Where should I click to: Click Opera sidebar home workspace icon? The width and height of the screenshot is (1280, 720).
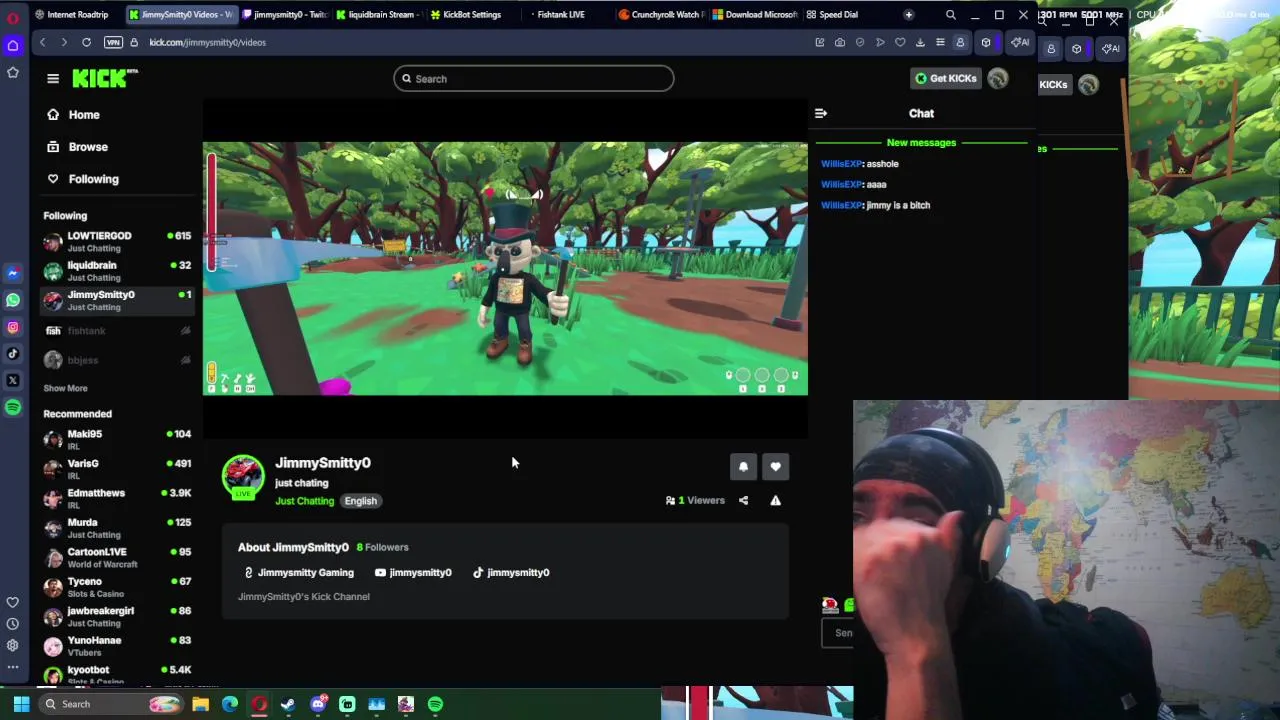pos(13,46)
